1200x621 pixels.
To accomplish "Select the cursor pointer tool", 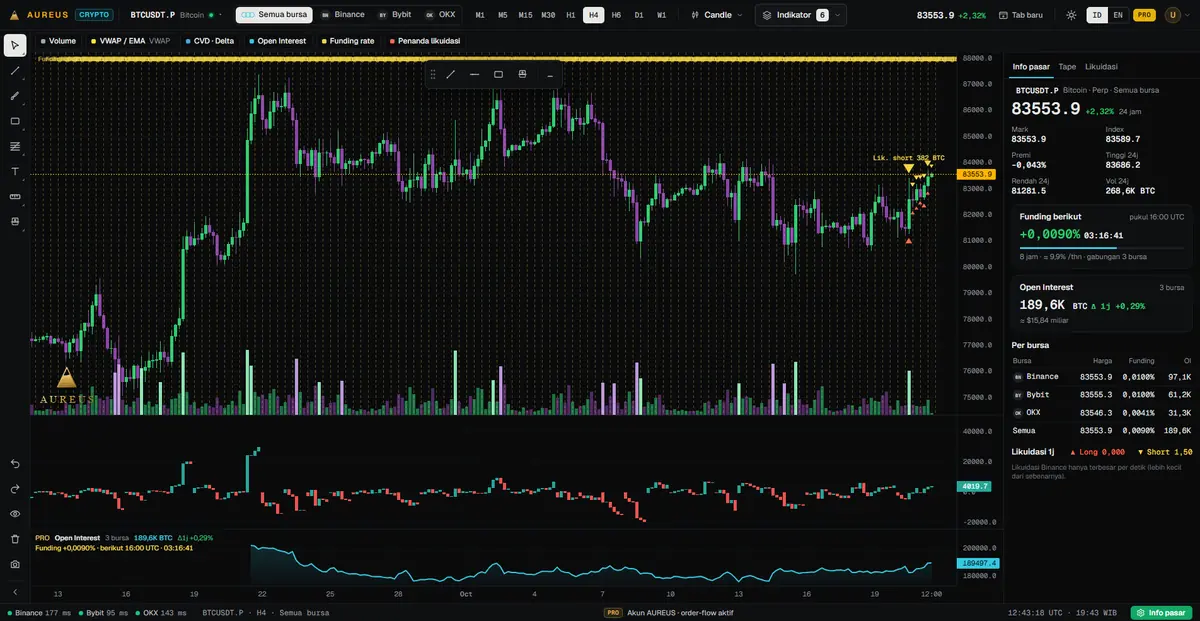I will [x=15, y=46].
